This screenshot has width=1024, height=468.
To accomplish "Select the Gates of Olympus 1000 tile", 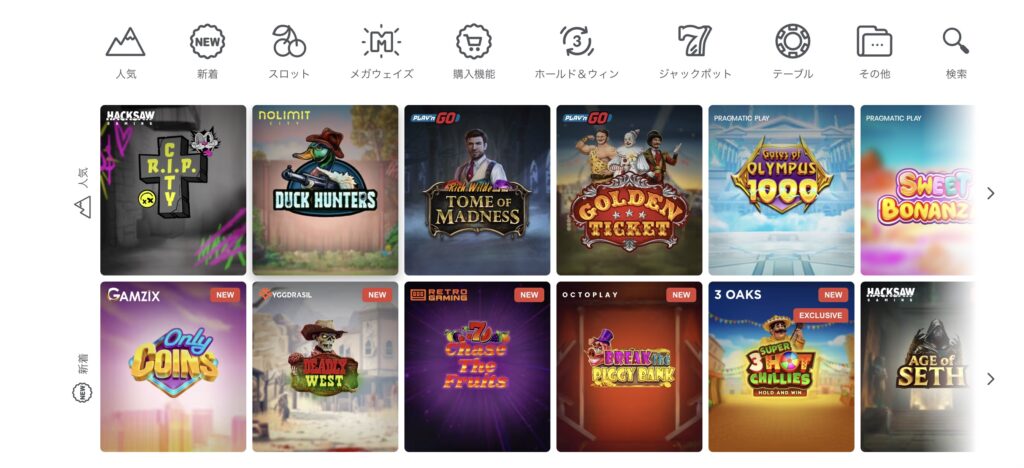I will pyautogui.click(x=781, y=190).
